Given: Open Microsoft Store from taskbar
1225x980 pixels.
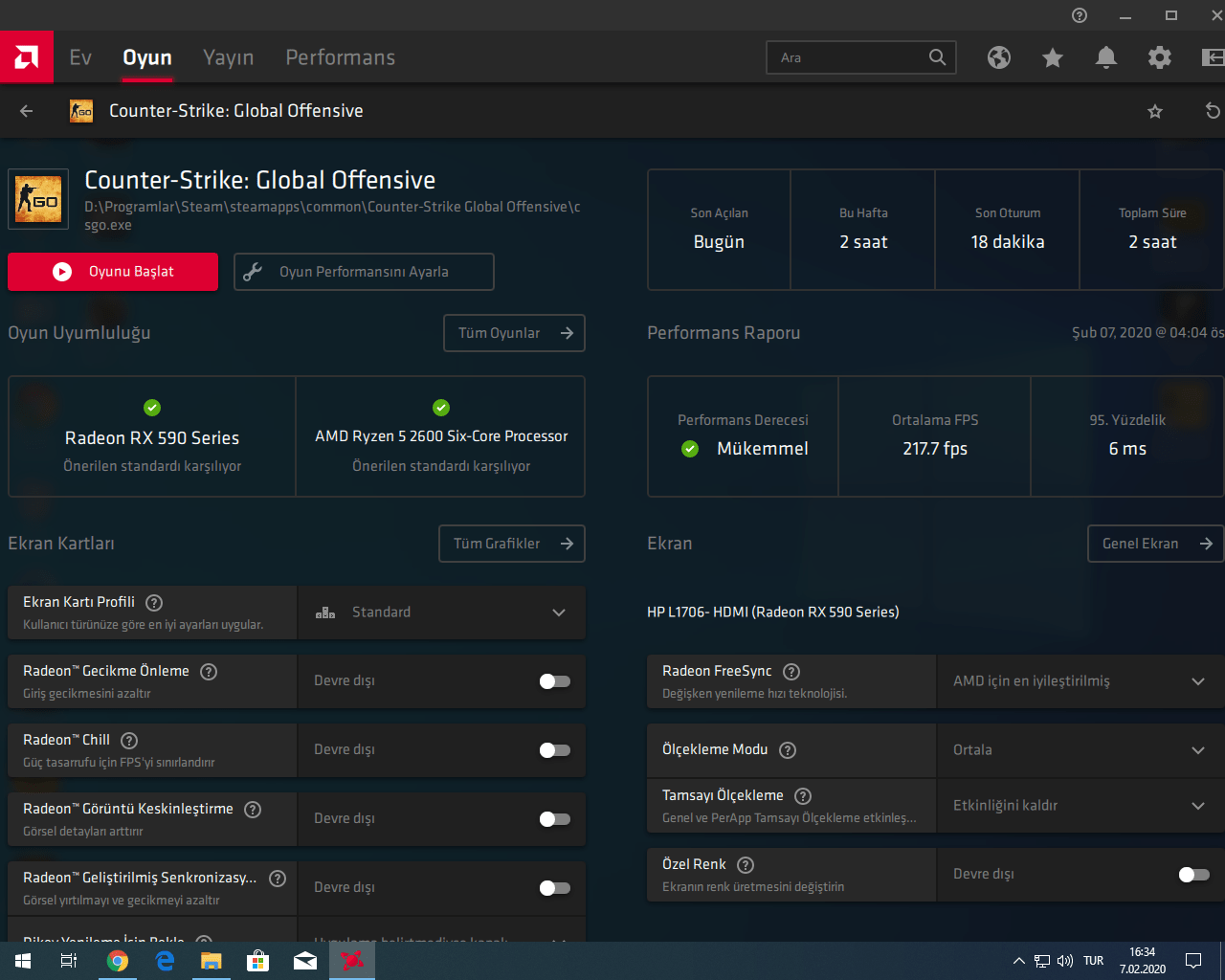Looking at the screenshot, I should (258, 961).
